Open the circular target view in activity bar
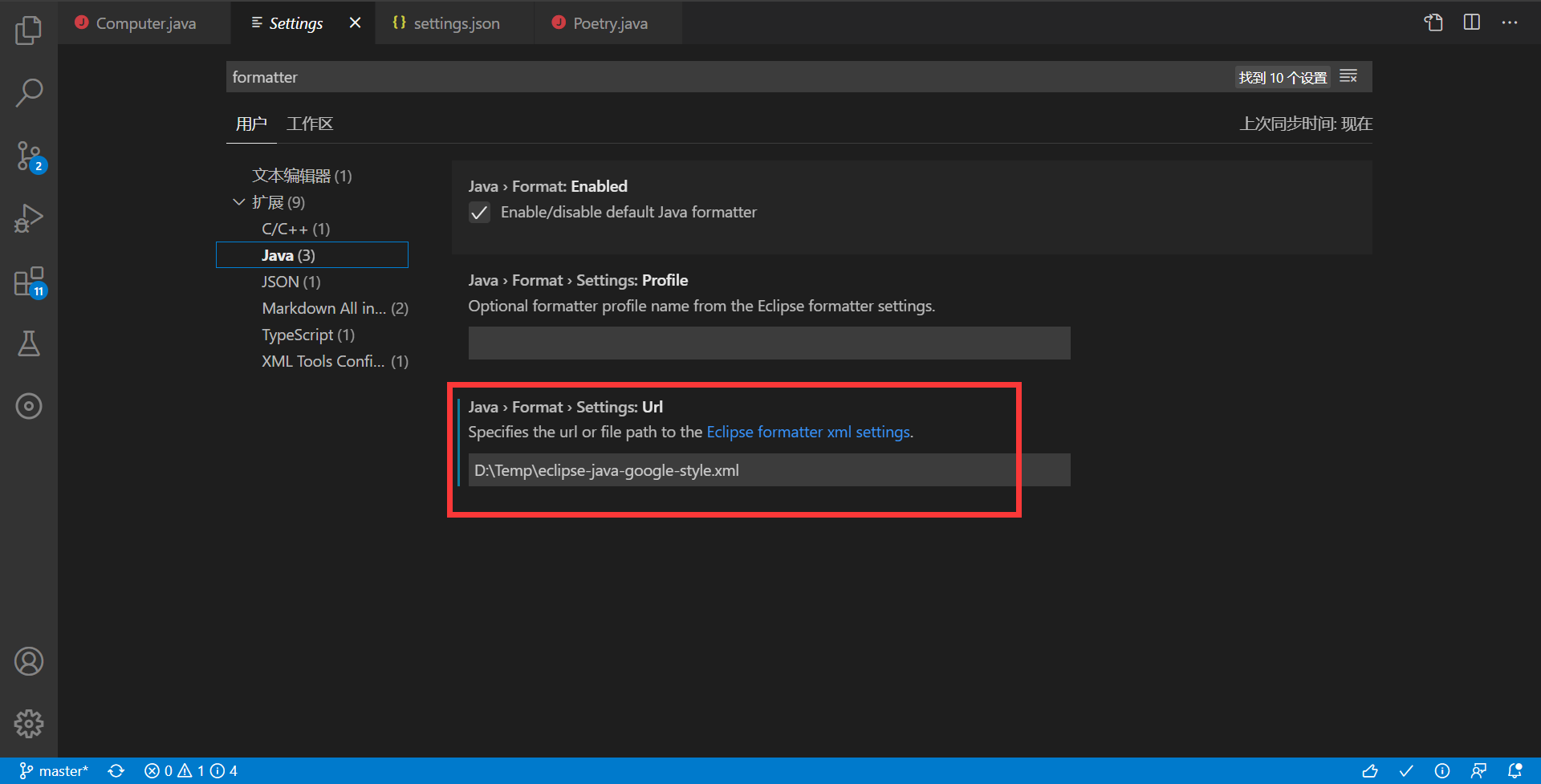This screenshot has height=784, width=1541. click(29, 406)
